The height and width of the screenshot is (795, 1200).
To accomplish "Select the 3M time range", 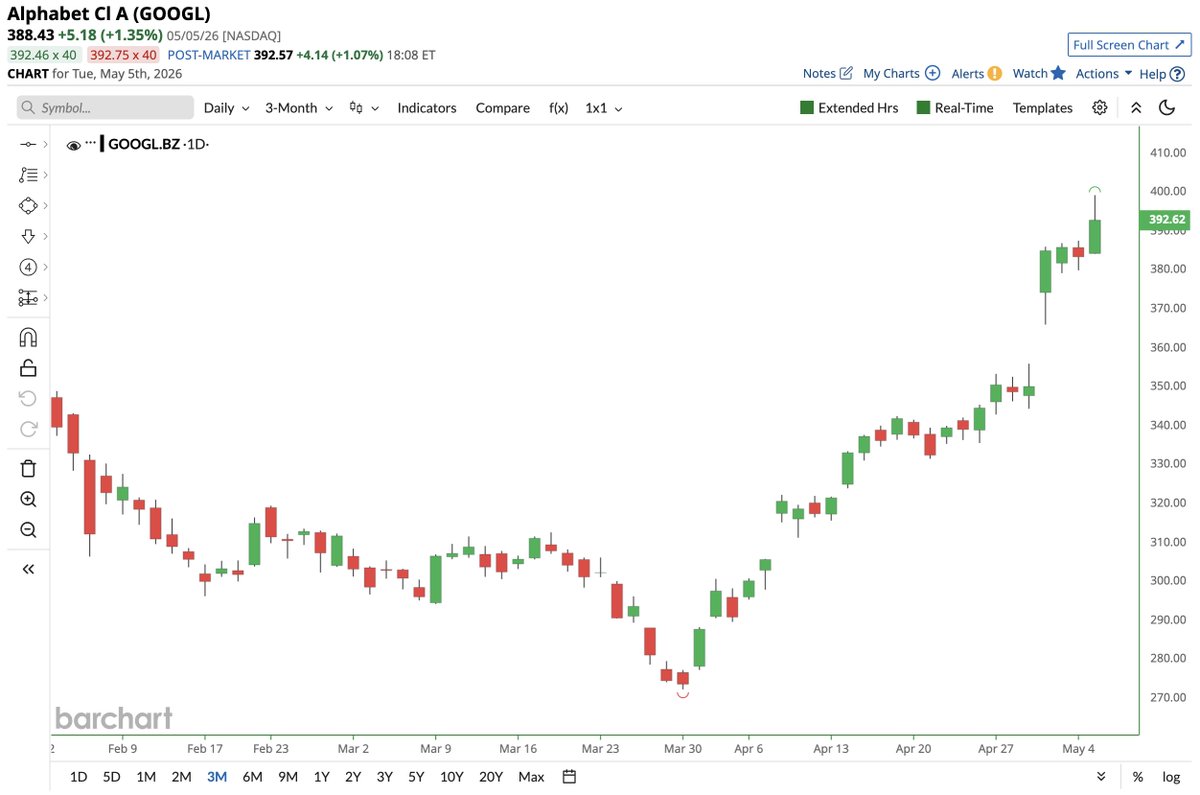I will (x=217, y=777).
